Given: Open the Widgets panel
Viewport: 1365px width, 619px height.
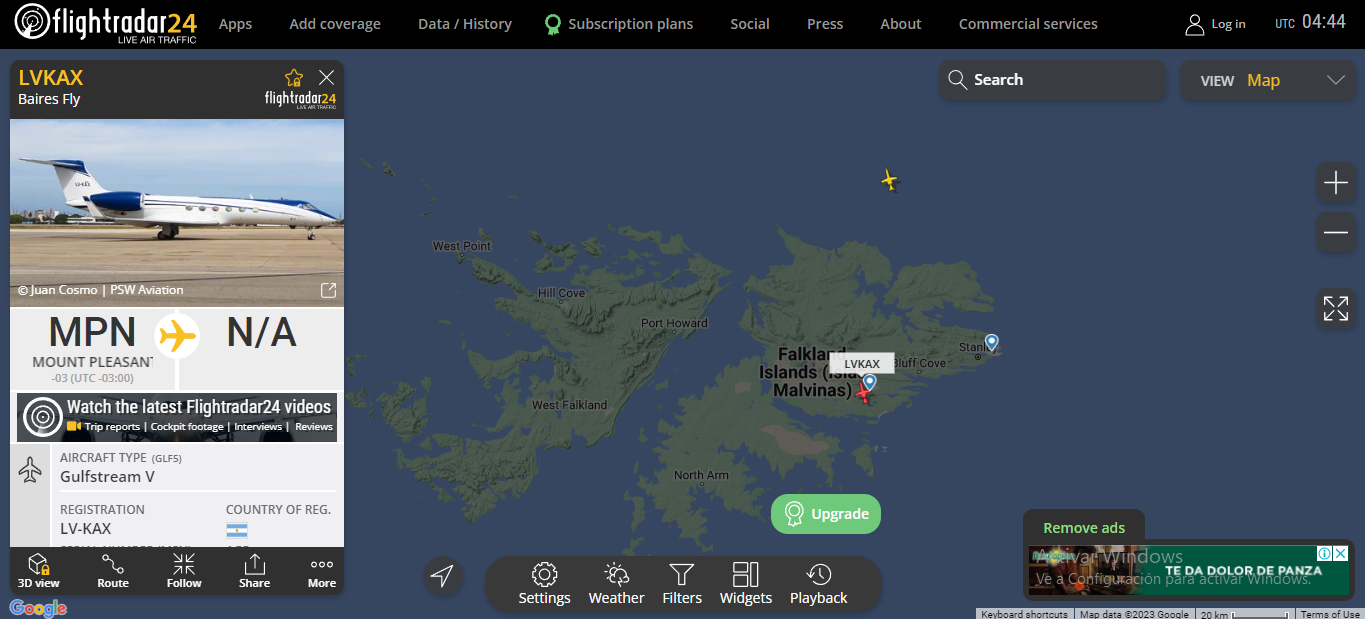Looking at the screenshot, I should click(x=746, y=585).
